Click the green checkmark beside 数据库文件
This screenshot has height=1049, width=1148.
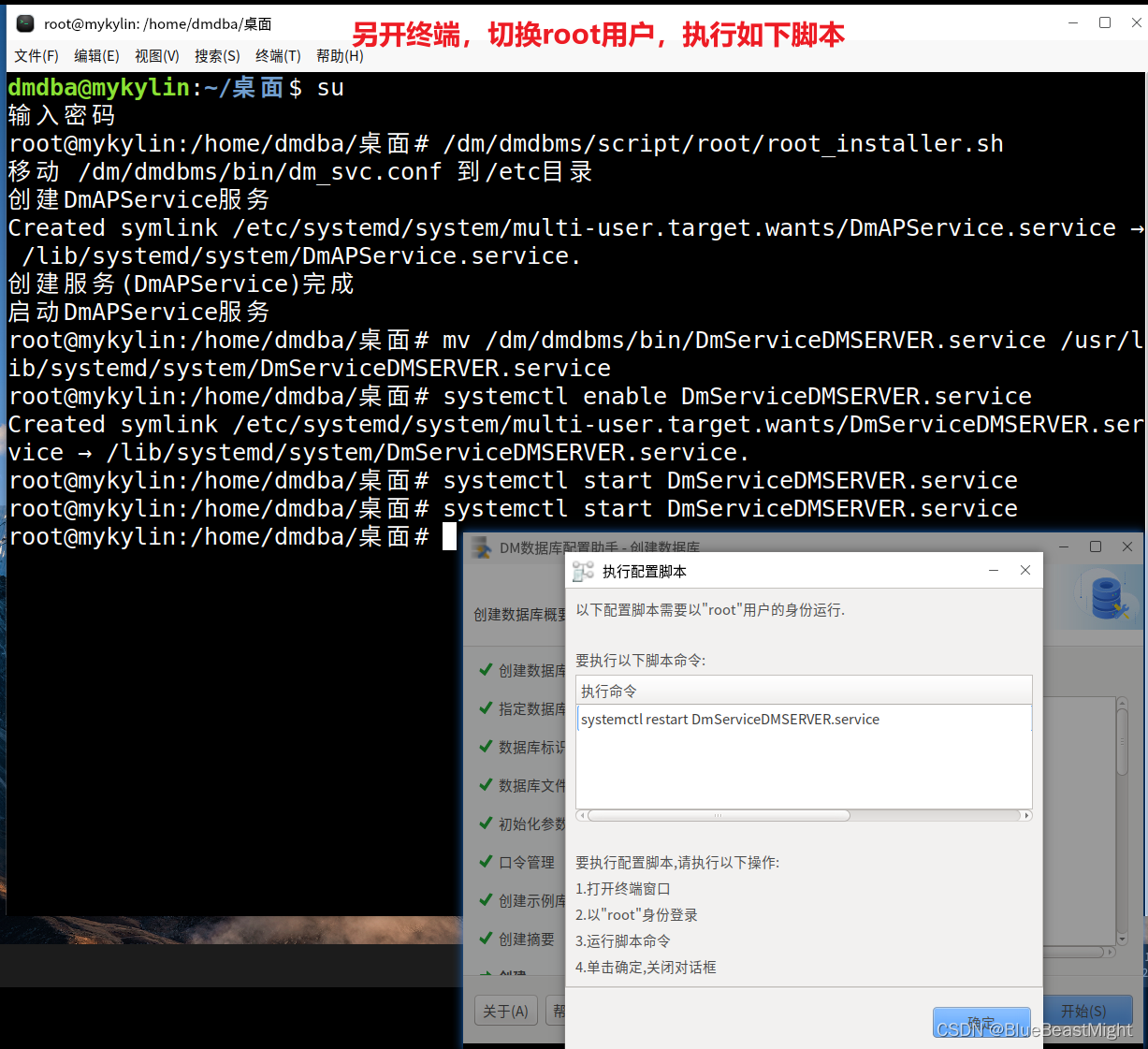point(486,784)
